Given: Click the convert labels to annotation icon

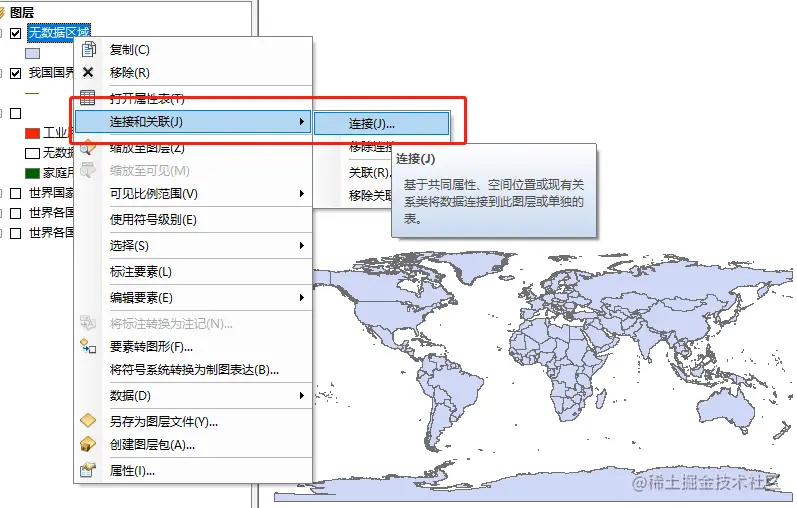Looking at the screenshot, I should 88,323.
